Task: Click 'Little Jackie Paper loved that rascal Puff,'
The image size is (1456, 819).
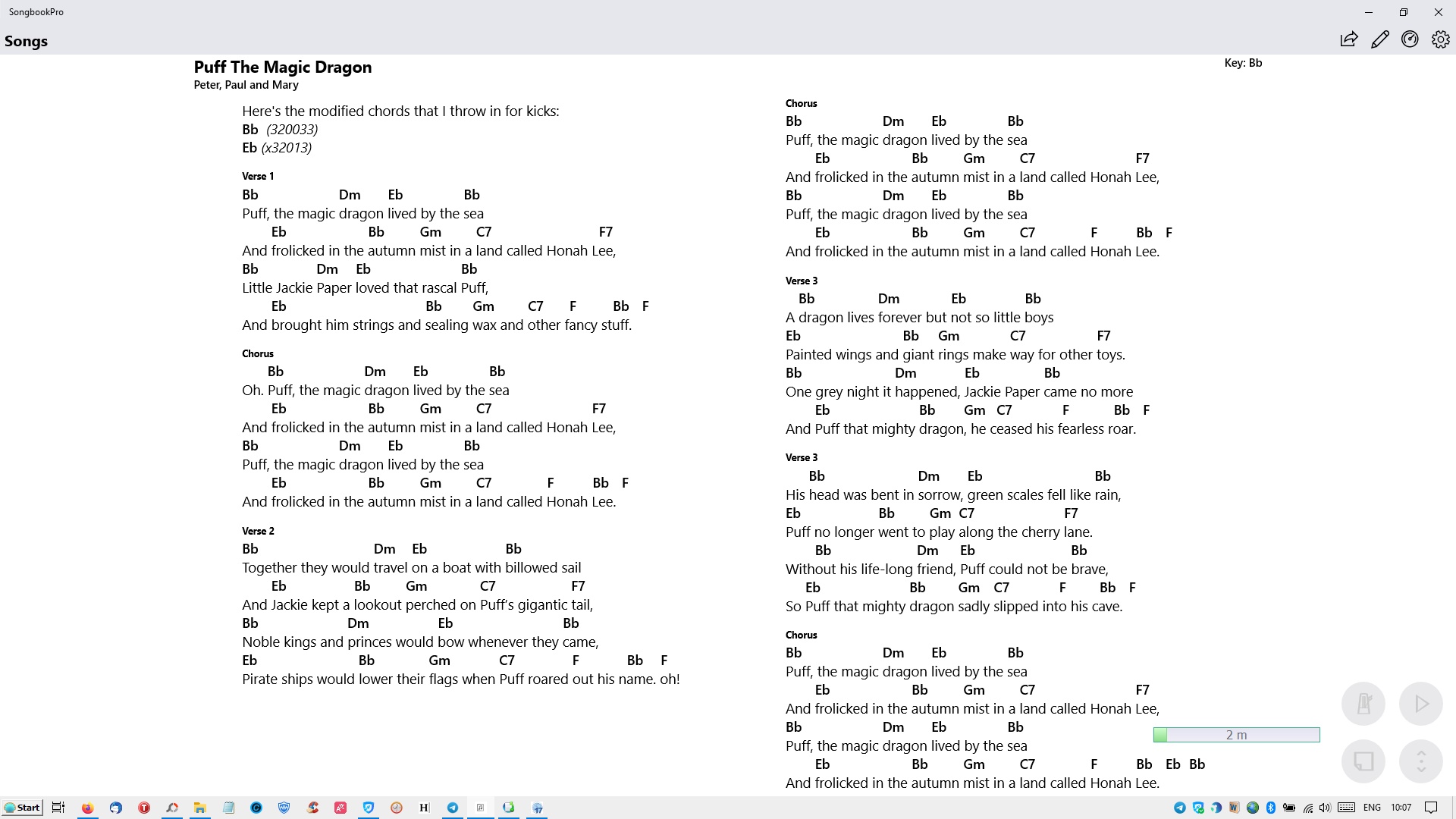Action: pos(365,288)
